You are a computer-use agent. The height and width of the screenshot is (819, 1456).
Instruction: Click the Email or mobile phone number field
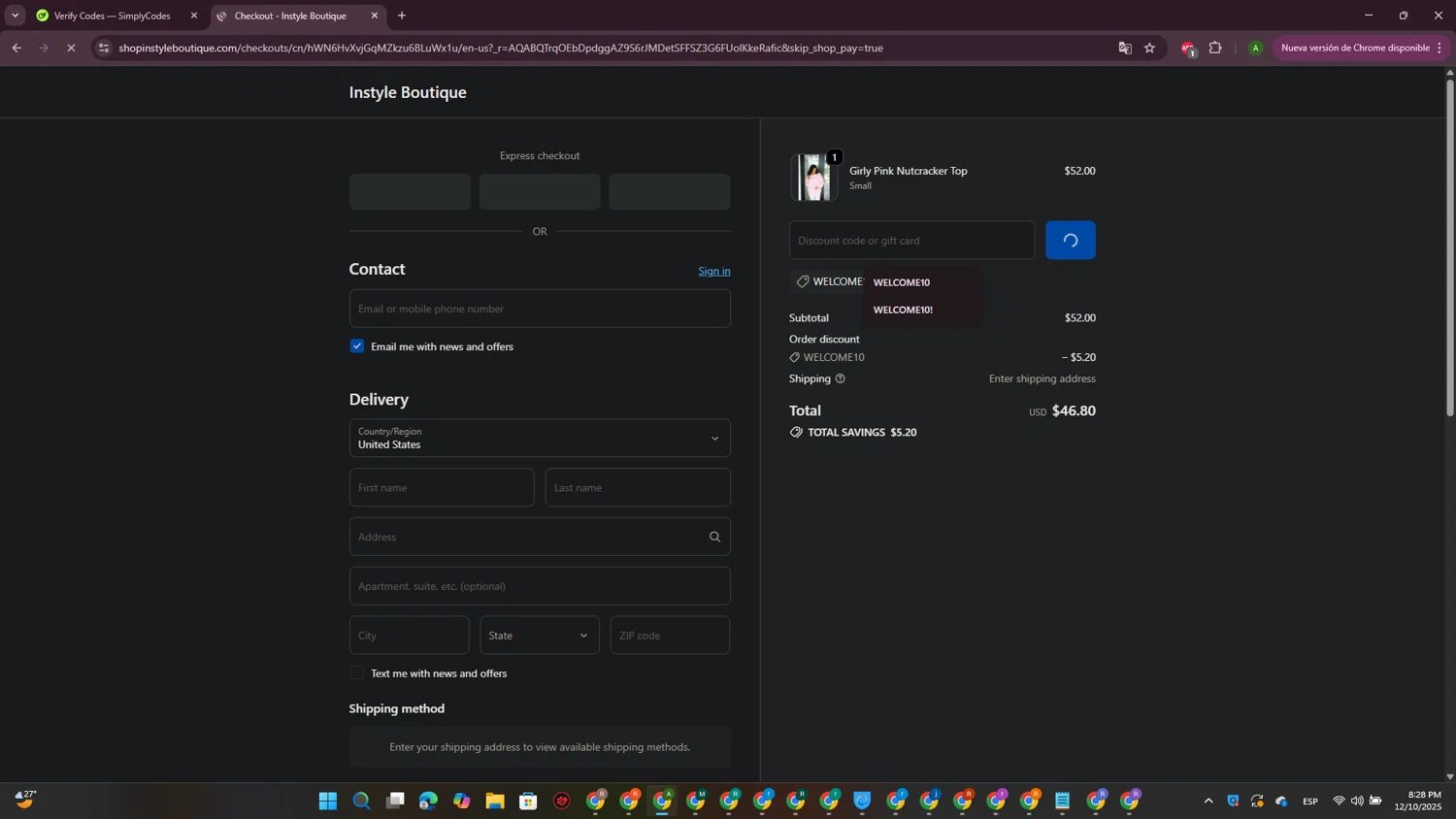(x=540, y=309)
